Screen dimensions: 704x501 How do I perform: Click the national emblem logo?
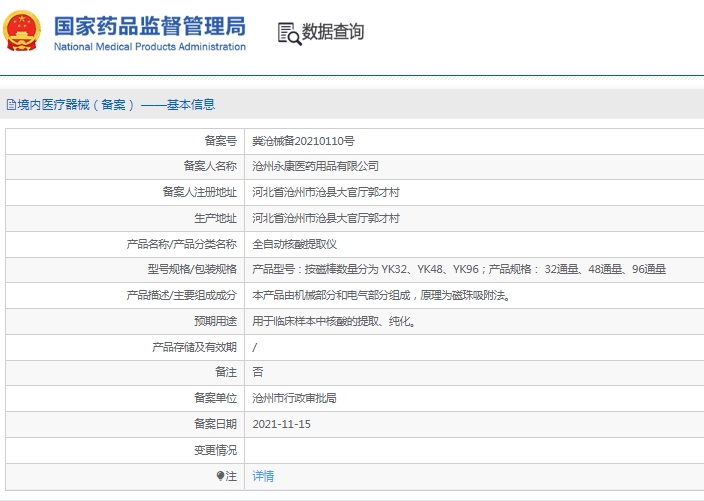(22, 31)
